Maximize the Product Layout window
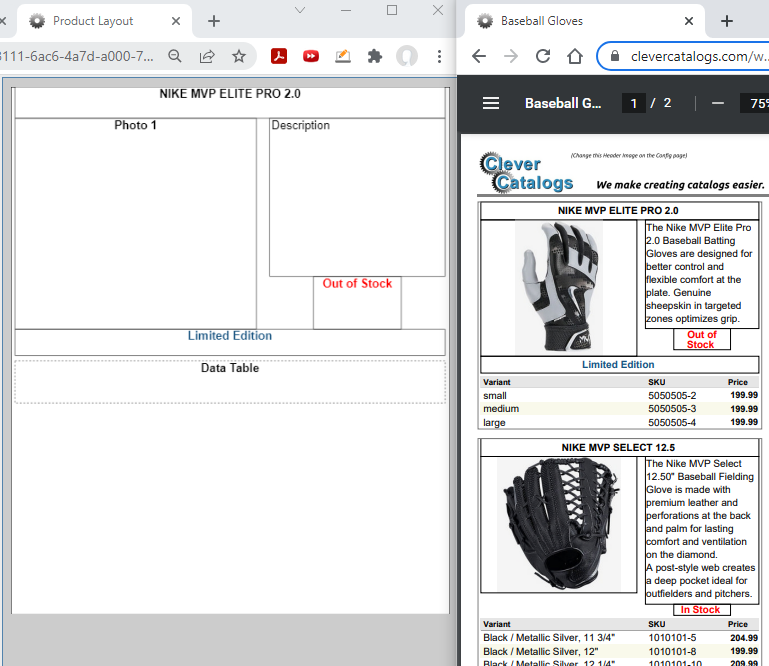This screenshot has height=666, width=769. point(392,10)
